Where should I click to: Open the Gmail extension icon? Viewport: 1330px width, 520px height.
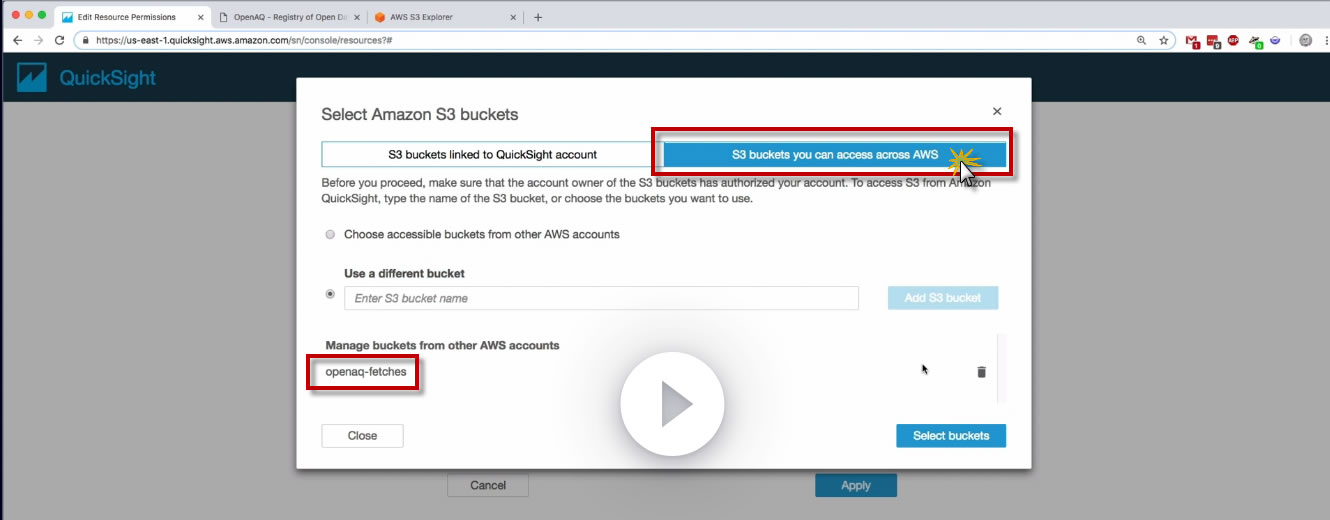click(1192, 41)
